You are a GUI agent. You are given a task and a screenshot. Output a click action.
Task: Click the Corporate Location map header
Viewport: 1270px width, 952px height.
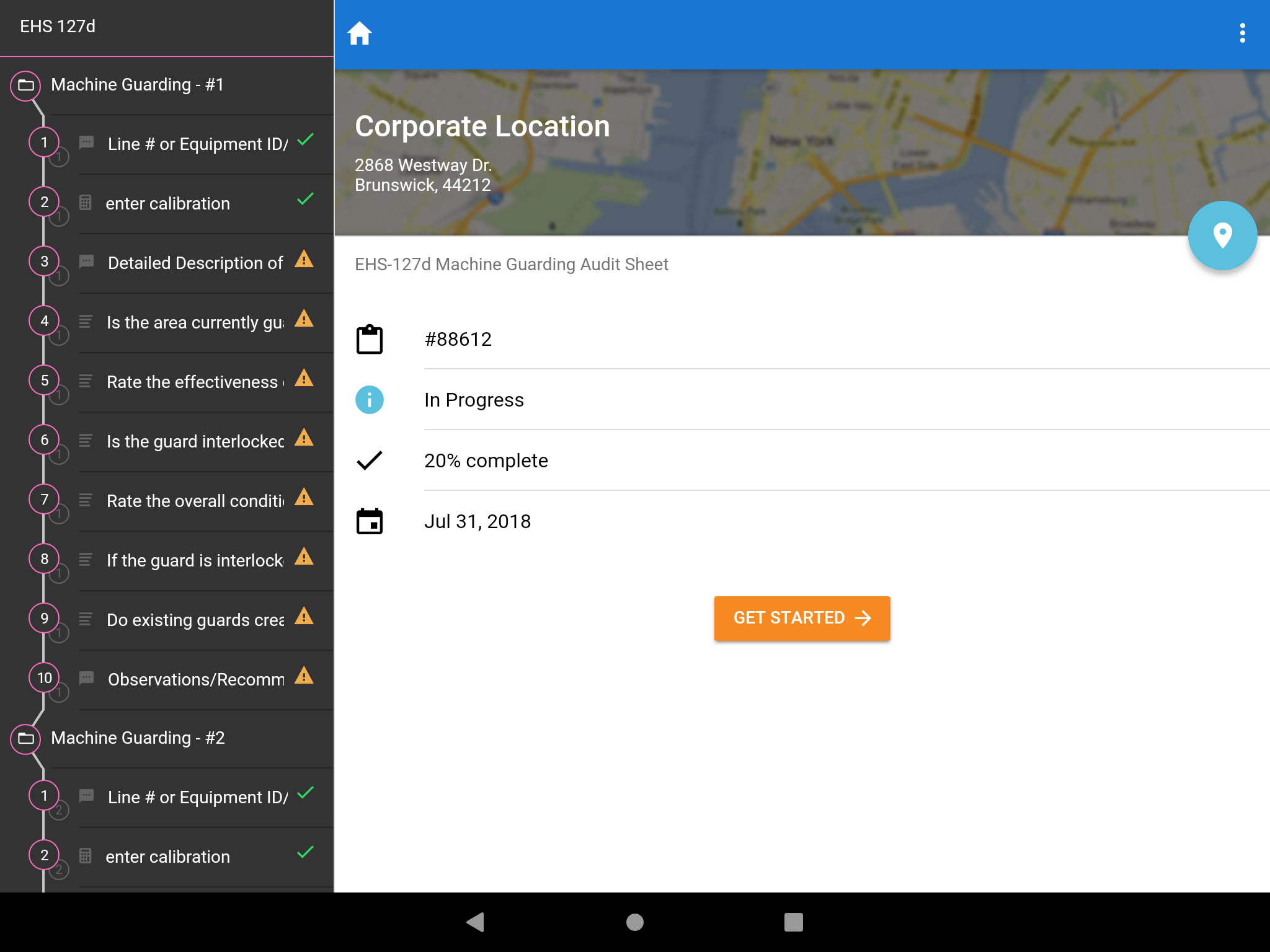(802, 152)
